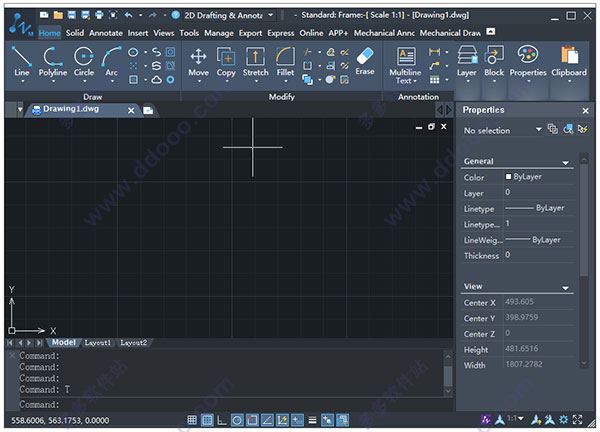Collapse the General section in Properties
The height and width of the screenshot is (432, 600).
[565, 163]
